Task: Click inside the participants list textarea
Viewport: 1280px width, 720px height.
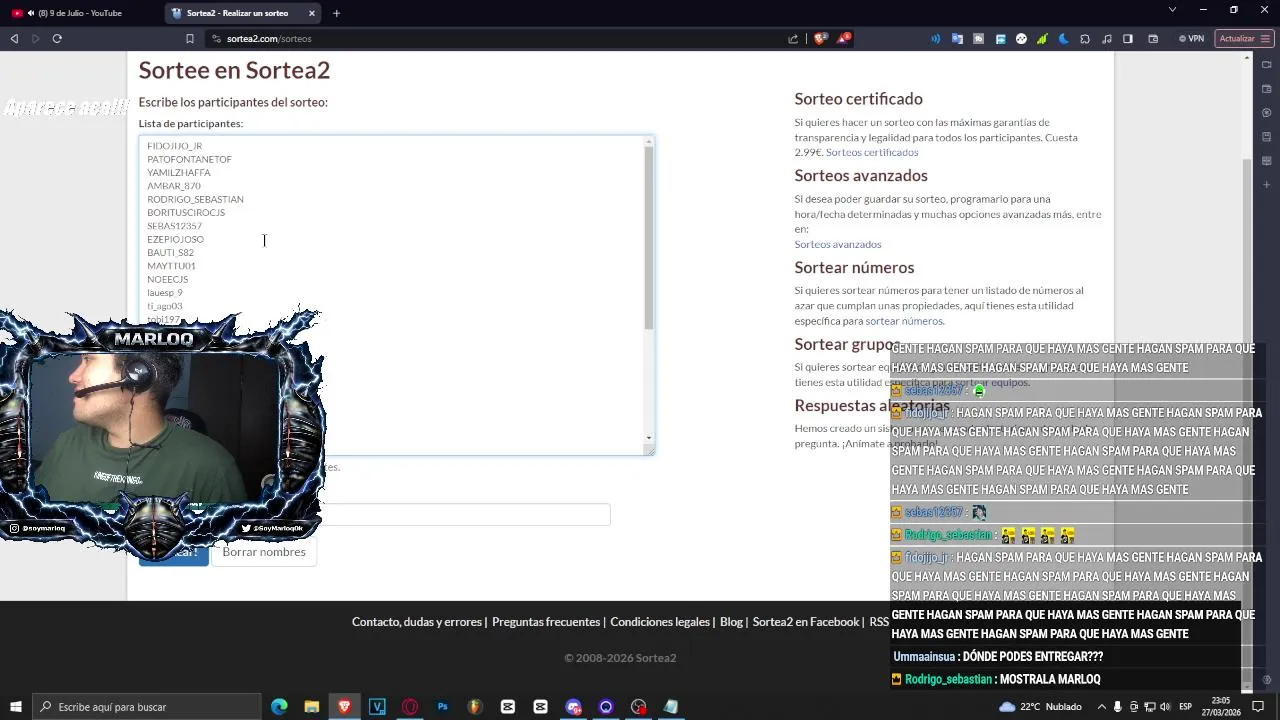Action: tap(396, 295)
